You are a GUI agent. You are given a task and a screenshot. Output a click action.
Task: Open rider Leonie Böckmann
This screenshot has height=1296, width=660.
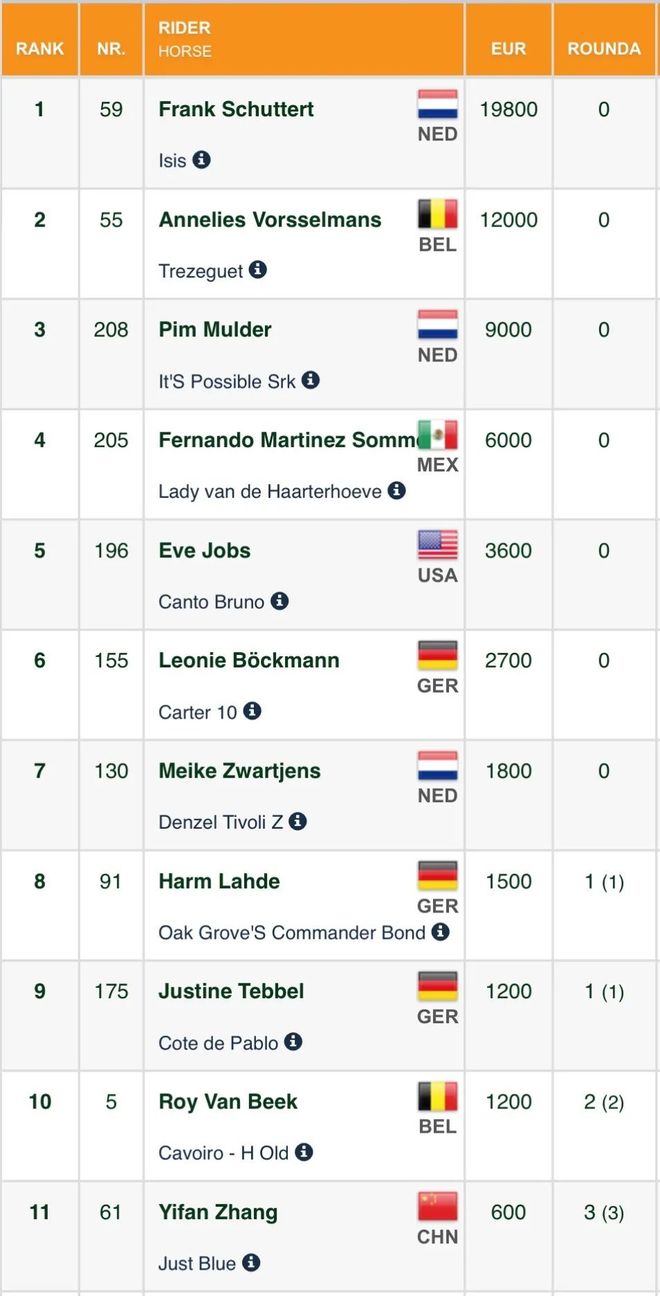click(249, 660)
